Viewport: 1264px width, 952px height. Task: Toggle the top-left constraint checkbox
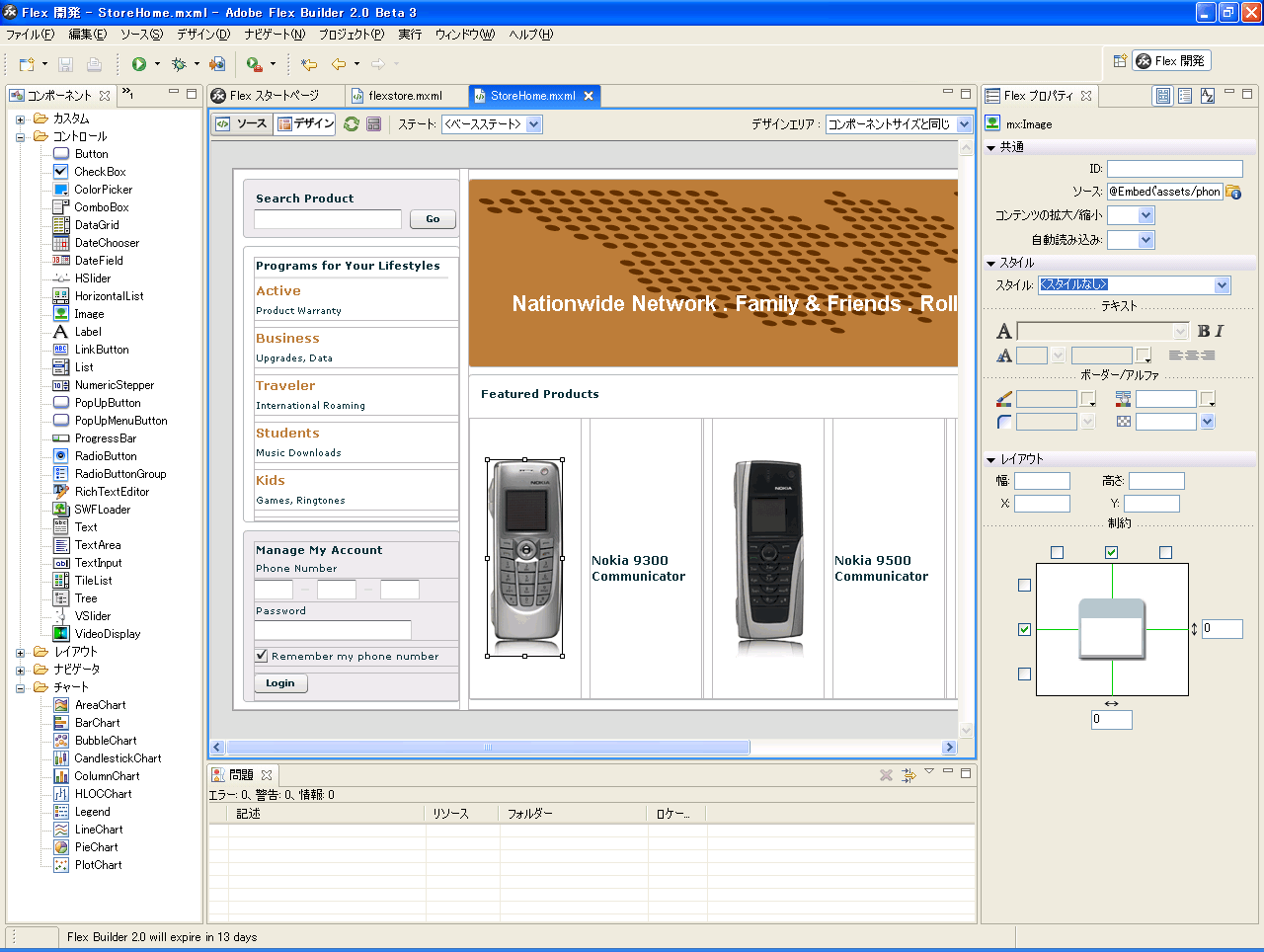click(1058, 553)
